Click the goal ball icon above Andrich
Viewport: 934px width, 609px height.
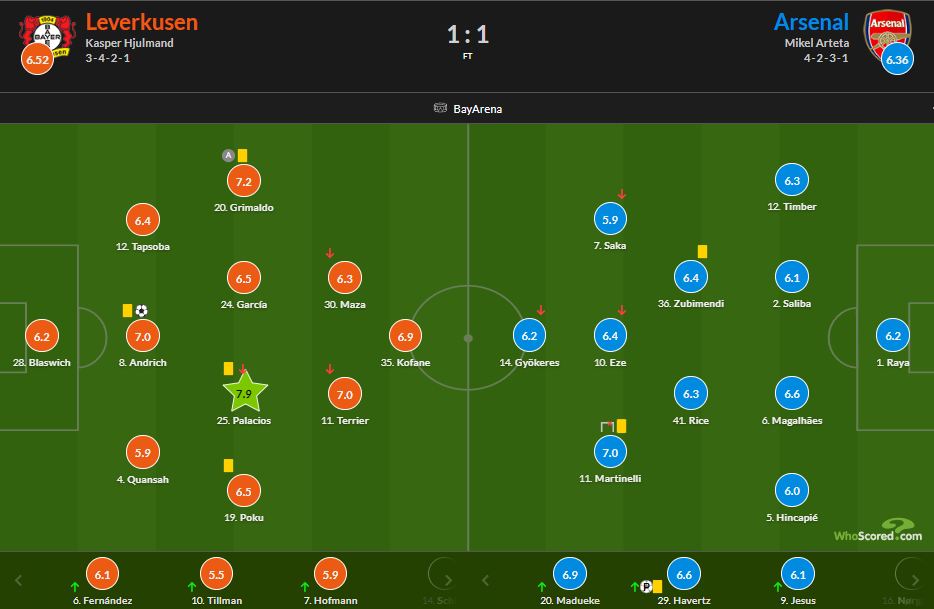click(141, 311)
